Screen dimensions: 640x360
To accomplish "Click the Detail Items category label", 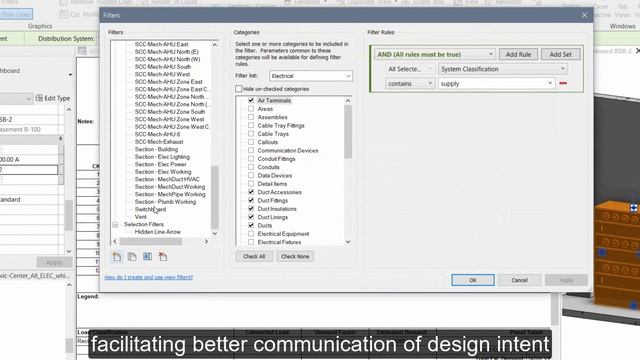I will [x=272, y=184].
